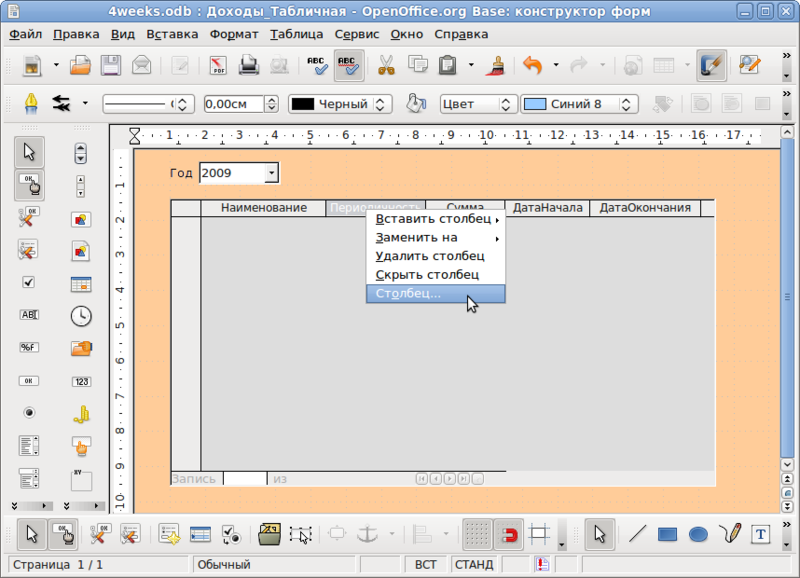This screenshot has height=578, width=800.
Task: Insert a Check Box control from the toolbox
Action: [x=29, y=282]
